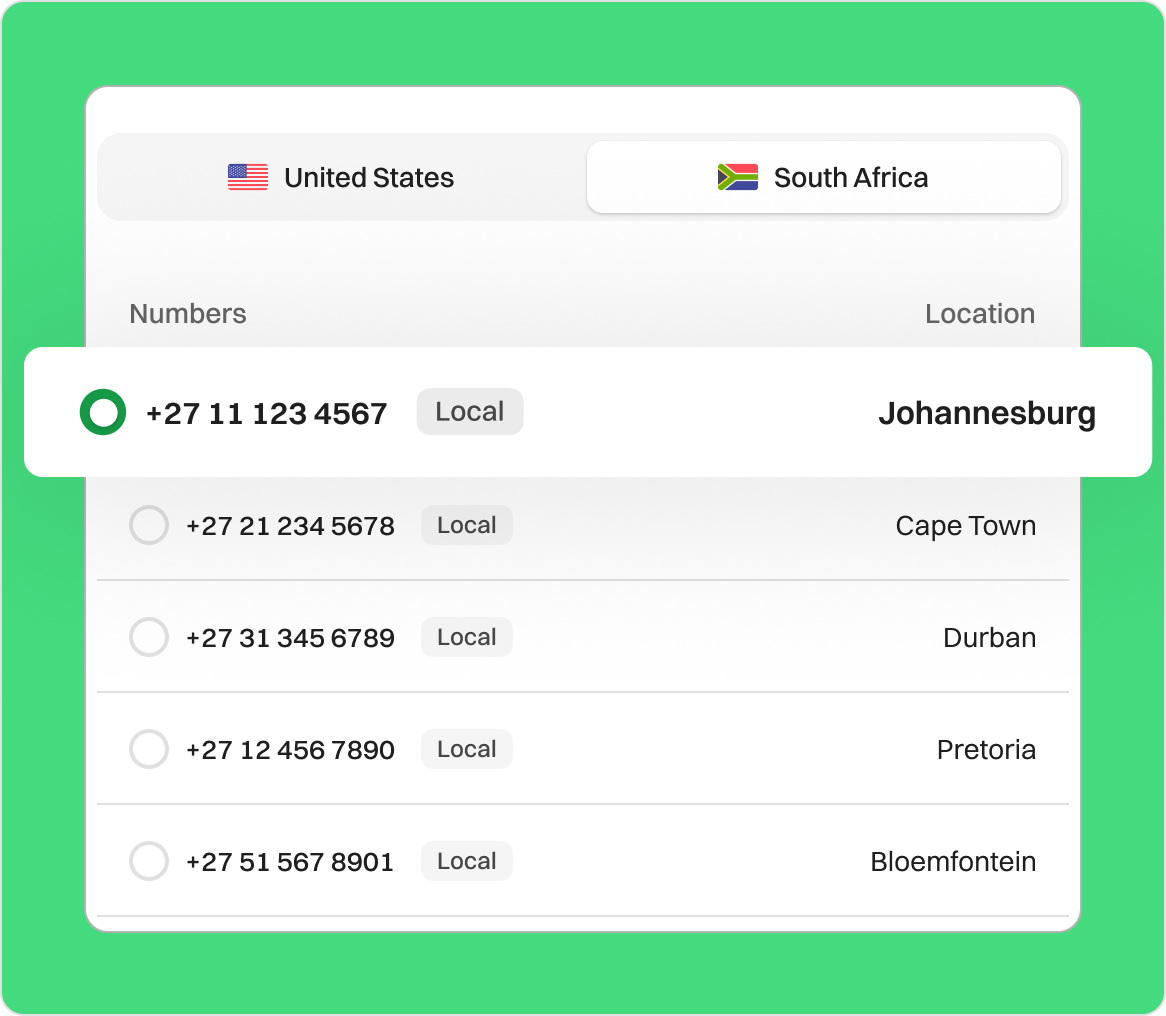Click the Local tag on the Pretoria row

467,750
